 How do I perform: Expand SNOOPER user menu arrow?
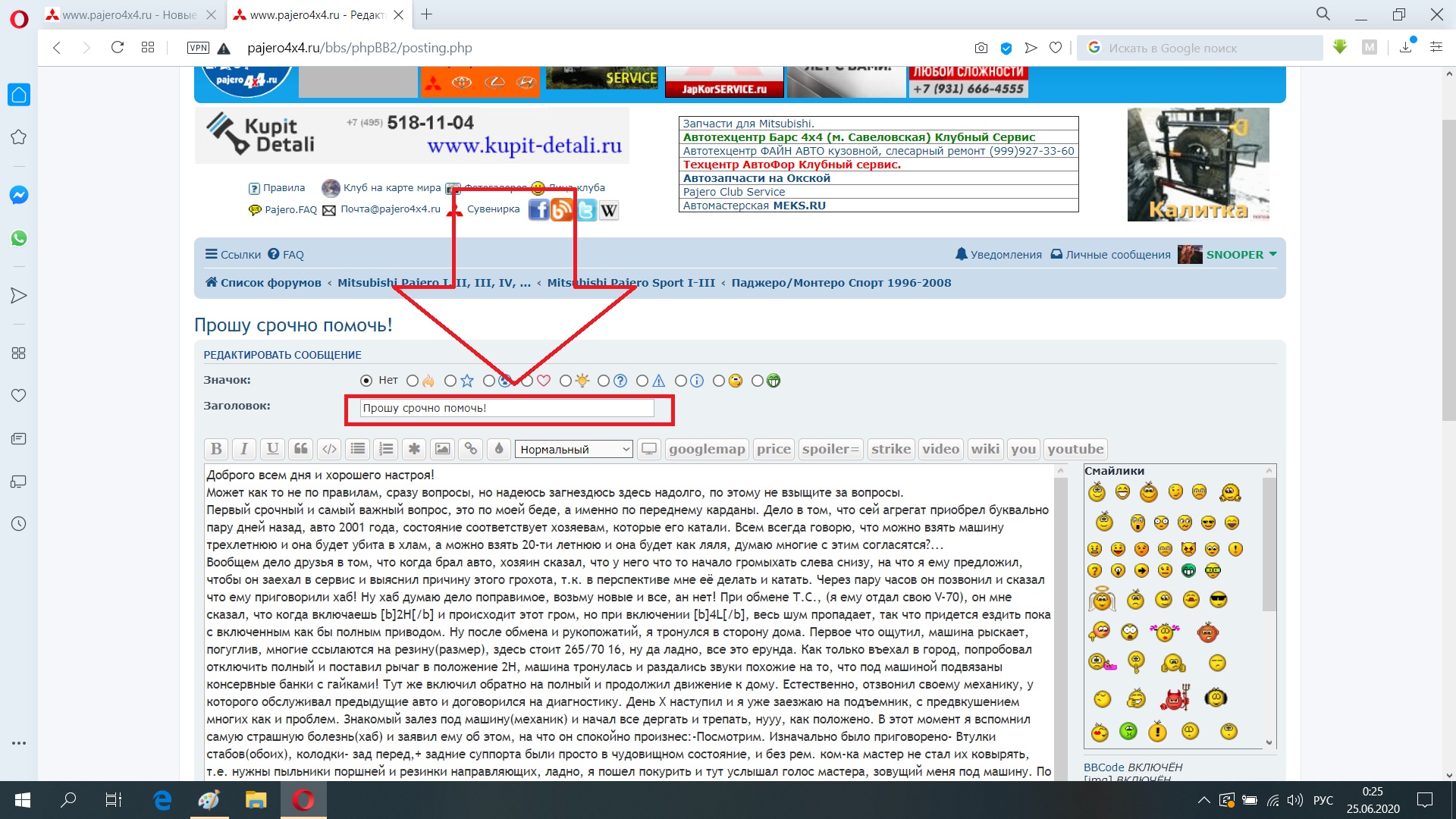click(x=1273, y=254)
